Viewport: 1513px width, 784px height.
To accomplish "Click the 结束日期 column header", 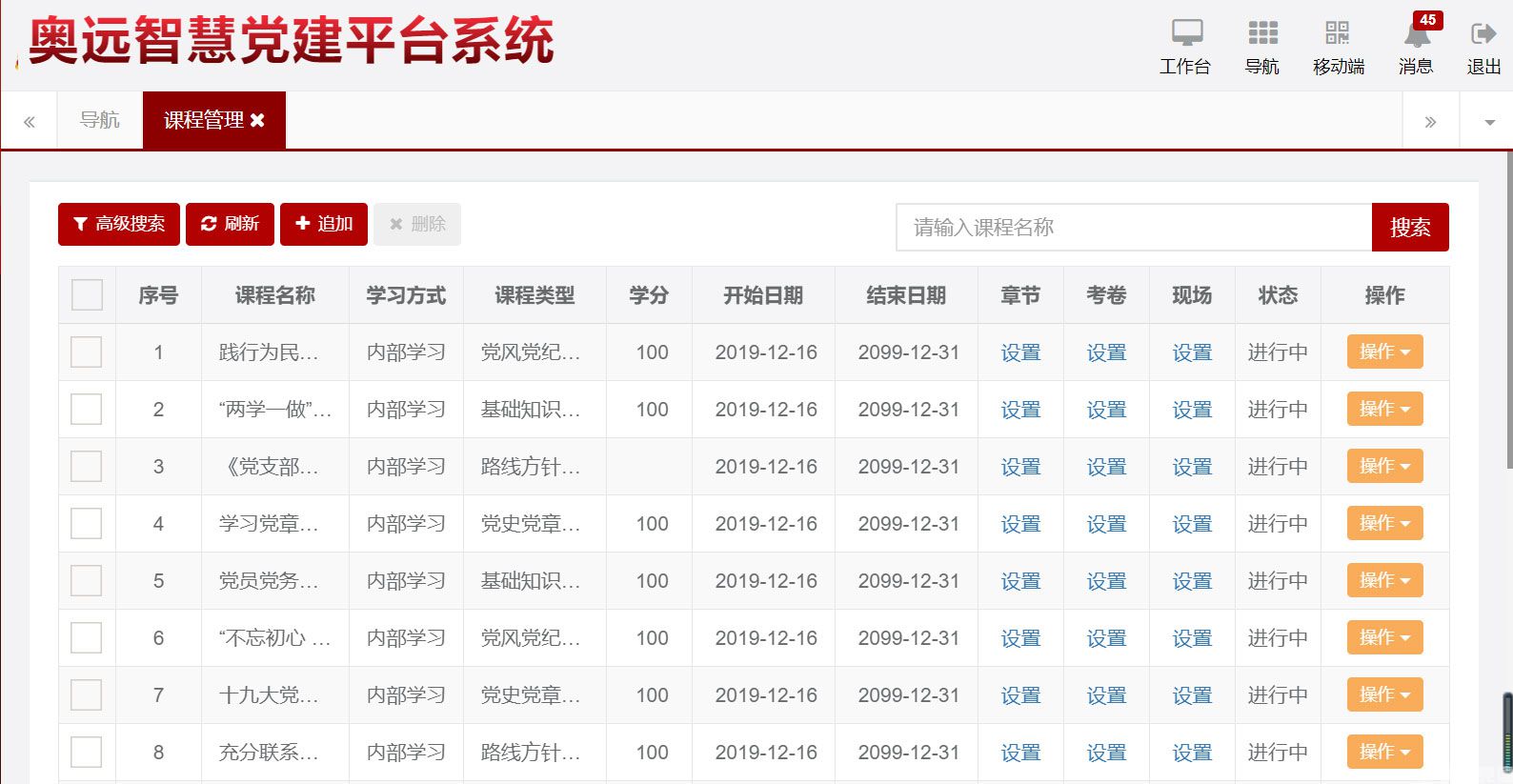I will [906, 295].
